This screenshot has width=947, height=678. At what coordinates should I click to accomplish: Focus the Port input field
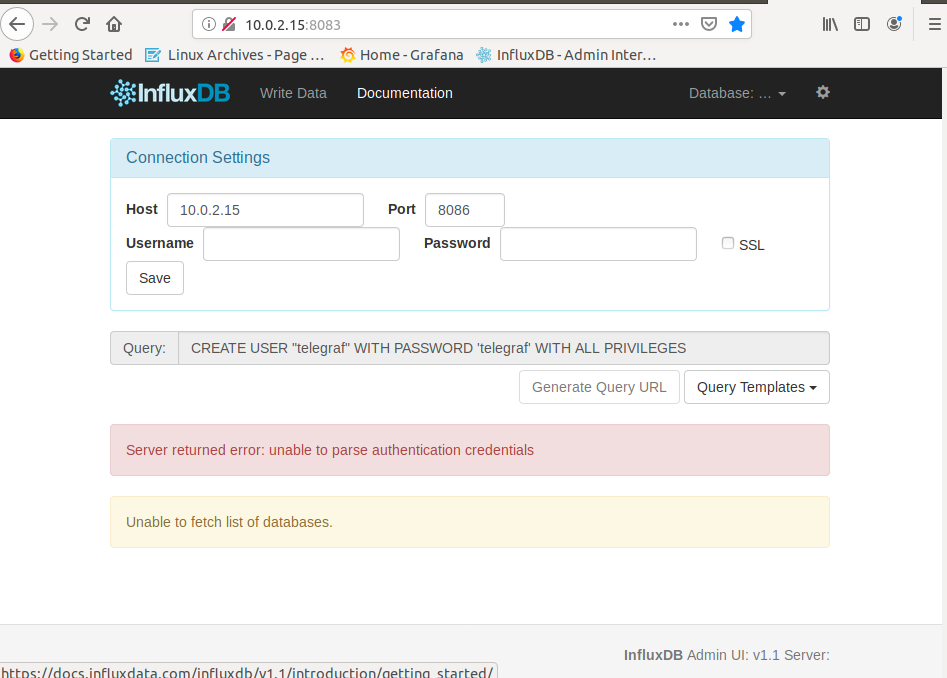pyautogui.click(x=464, y=210)
